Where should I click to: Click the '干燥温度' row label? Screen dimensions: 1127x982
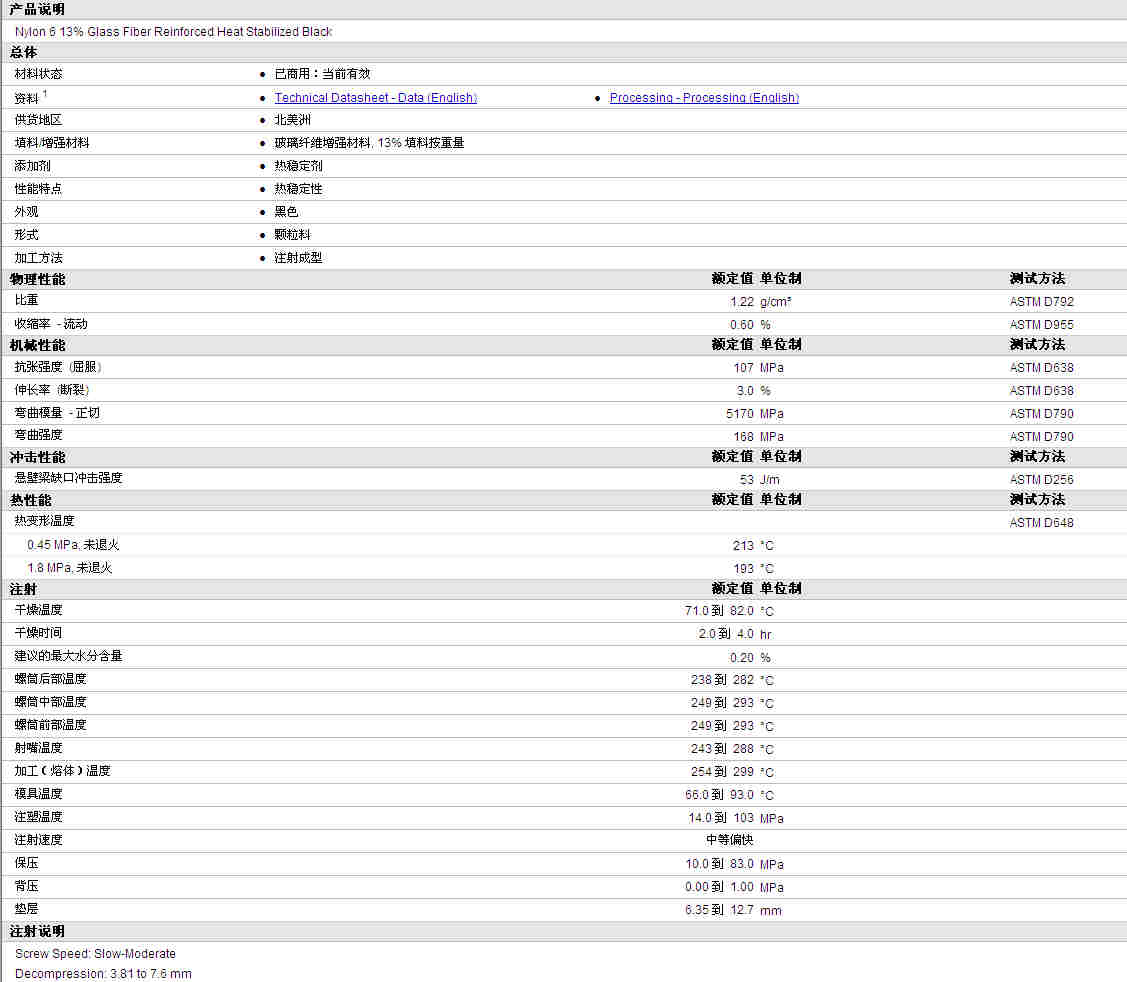38,610
